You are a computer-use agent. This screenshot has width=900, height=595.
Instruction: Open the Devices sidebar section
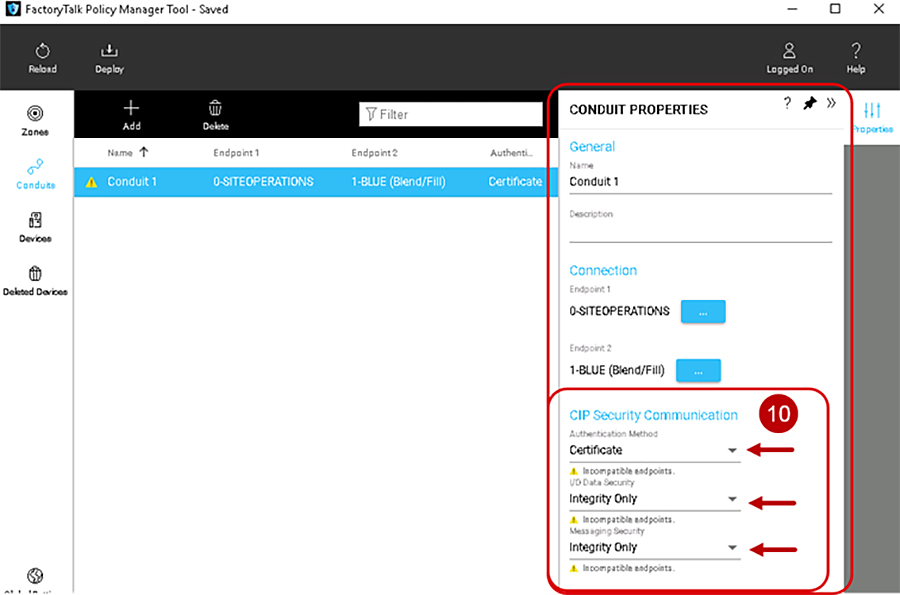point(35,227)
